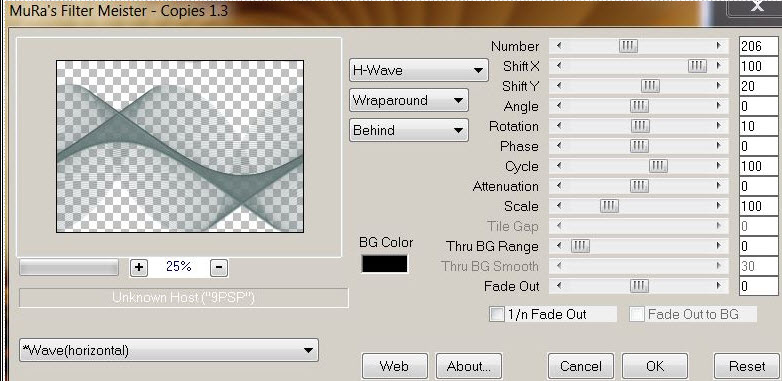Enable the 1/n Fade Out checkbox
The height and width of the screenshot is (381, 782).
click(496, 314)
